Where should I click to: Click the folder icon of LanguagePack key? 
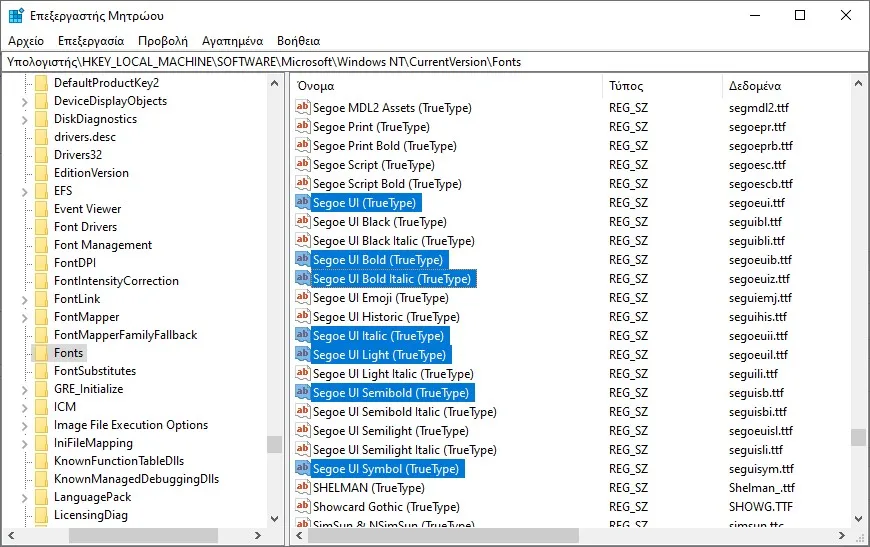(x=41, y=497)
